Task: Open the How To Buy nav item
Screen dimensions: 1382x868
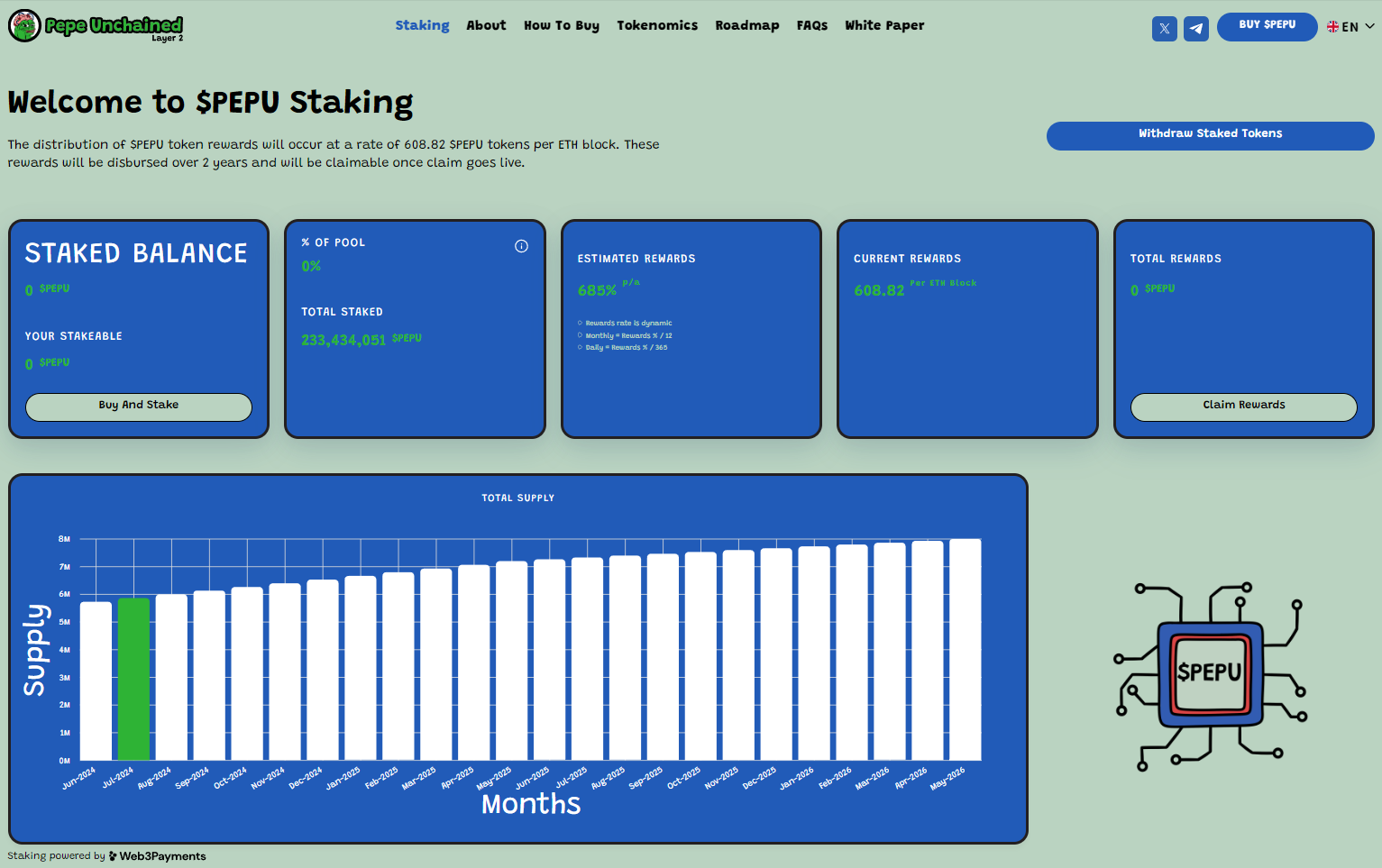Action: coord(562,25)
